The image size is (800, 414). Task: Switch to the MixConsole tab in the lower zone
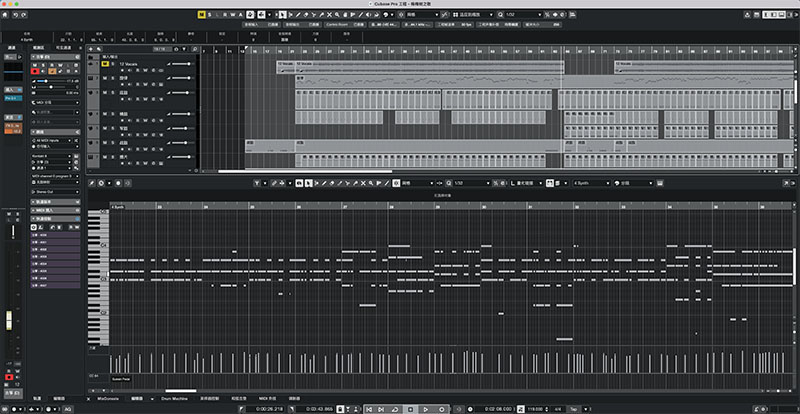pos(108,398)
